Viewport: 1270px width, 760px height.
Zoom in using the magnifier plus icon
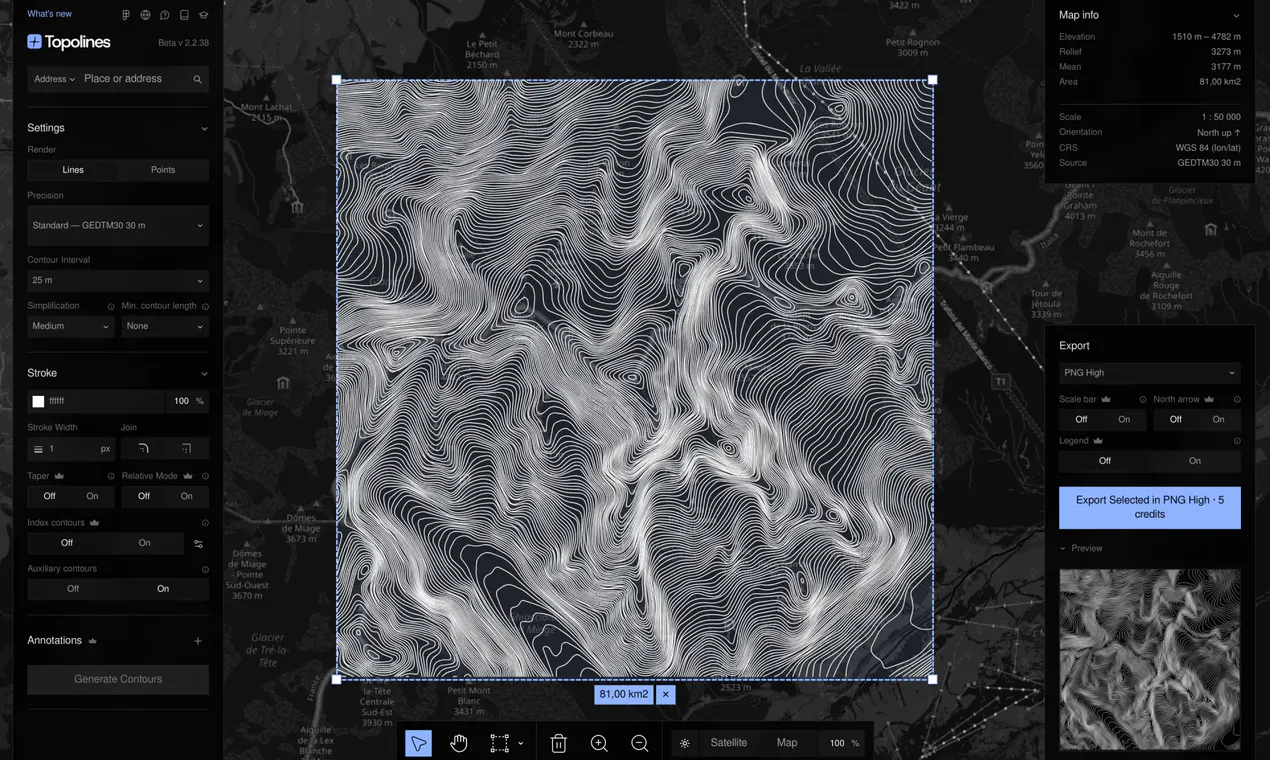pyautogui.click(x=599, y=743)
